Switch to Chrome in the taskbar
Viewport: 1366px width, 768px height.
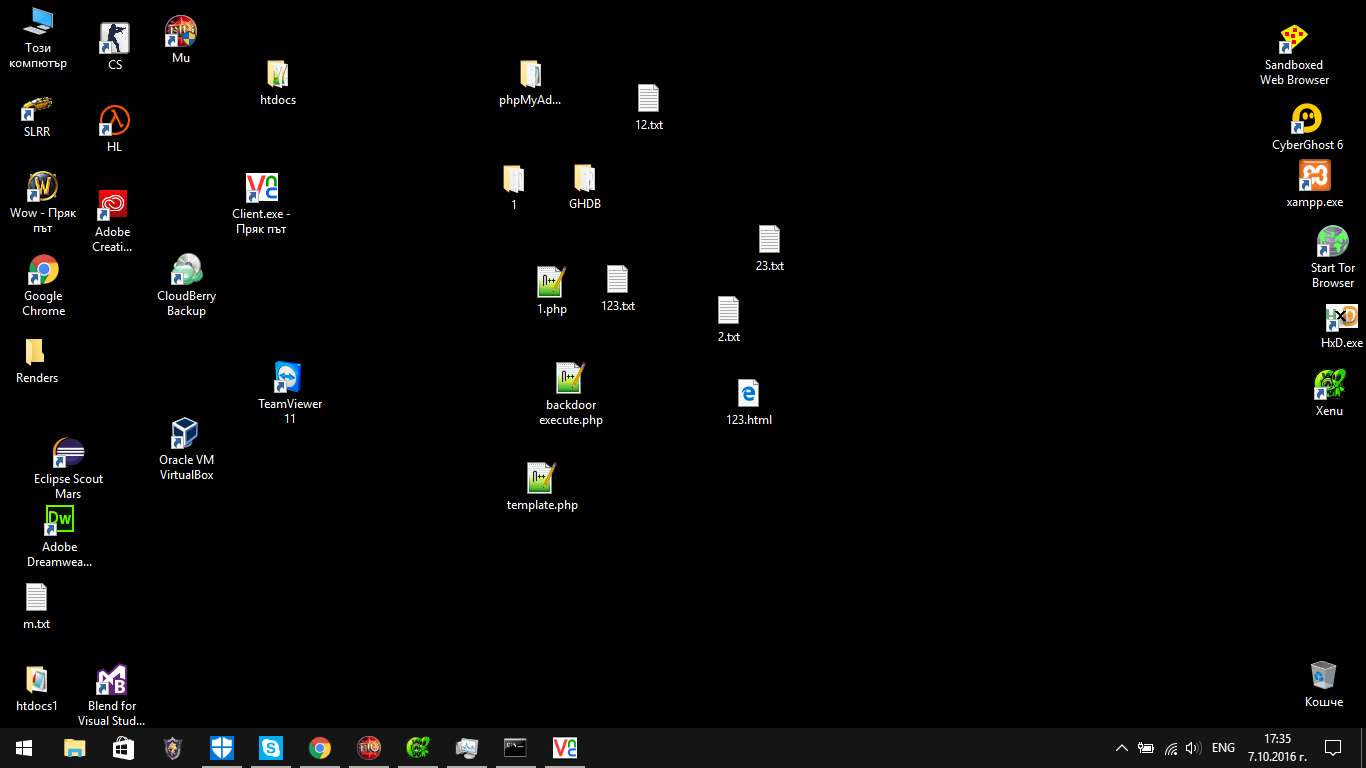pos(319,748)
